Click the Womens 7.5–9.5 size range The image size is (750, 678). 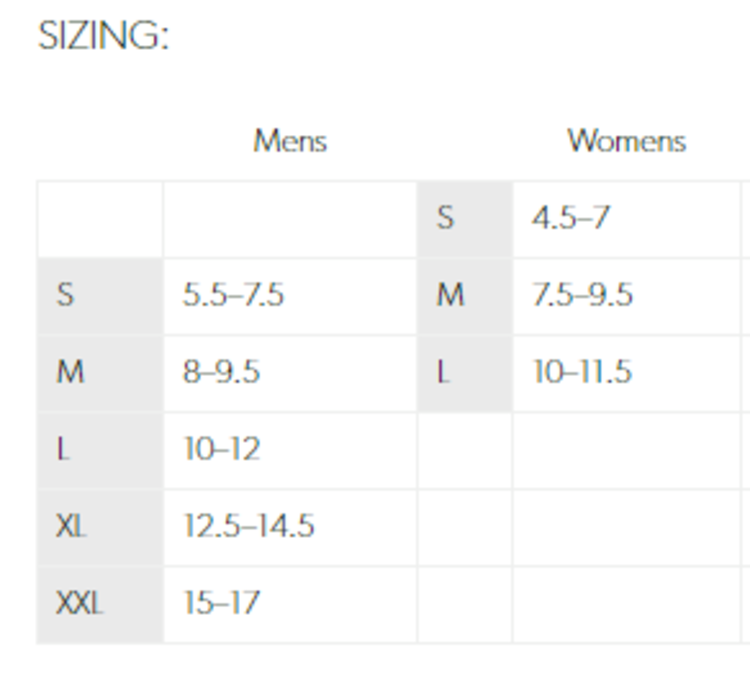coord(583,295)
